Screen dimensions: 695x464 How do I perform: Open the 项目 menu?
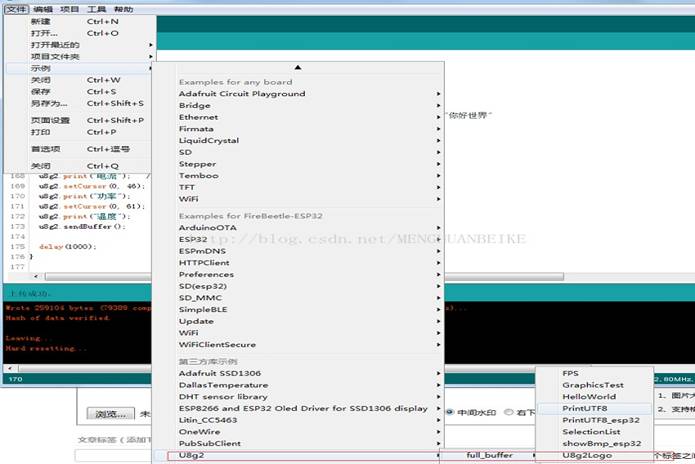[70, 9]
